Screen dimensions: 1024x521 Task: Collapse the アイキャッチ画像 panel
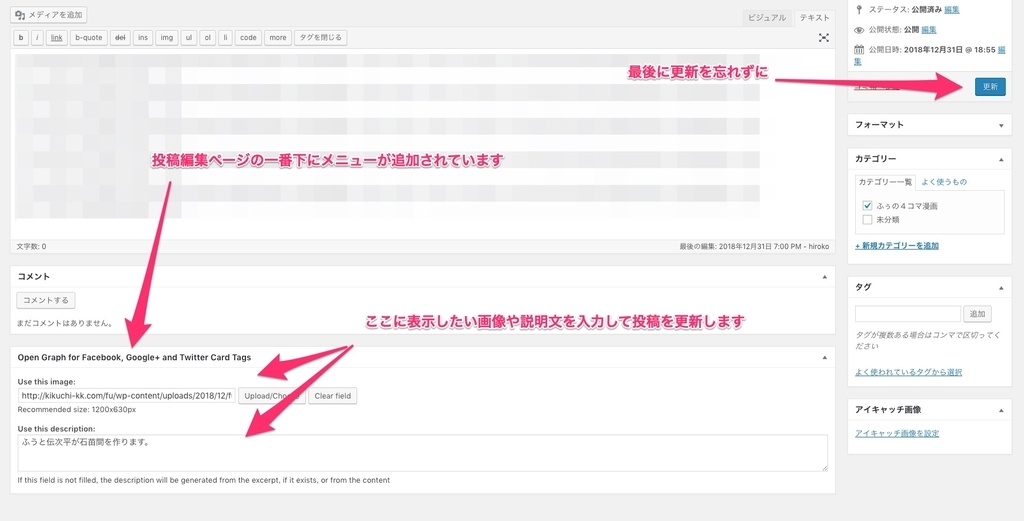click(x=1001, y=411)
